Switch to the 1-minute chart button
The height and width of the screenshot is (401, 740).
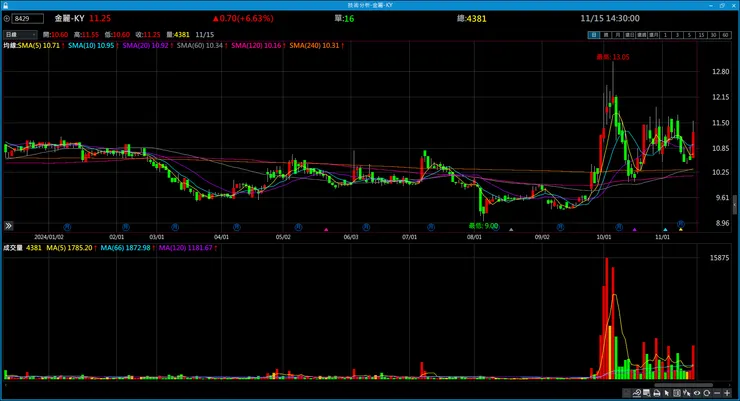tap(665, 35)
